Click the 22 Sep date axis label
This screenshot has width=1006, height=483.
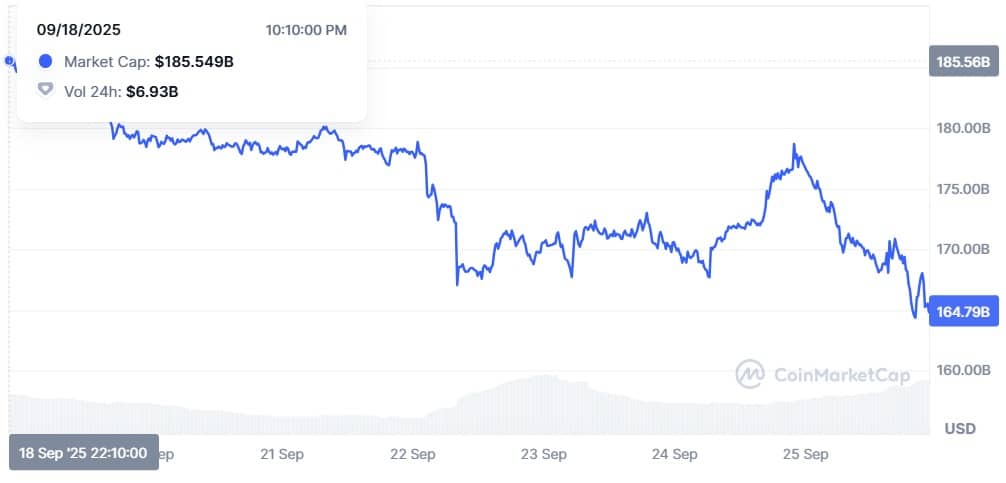[413, 454]
